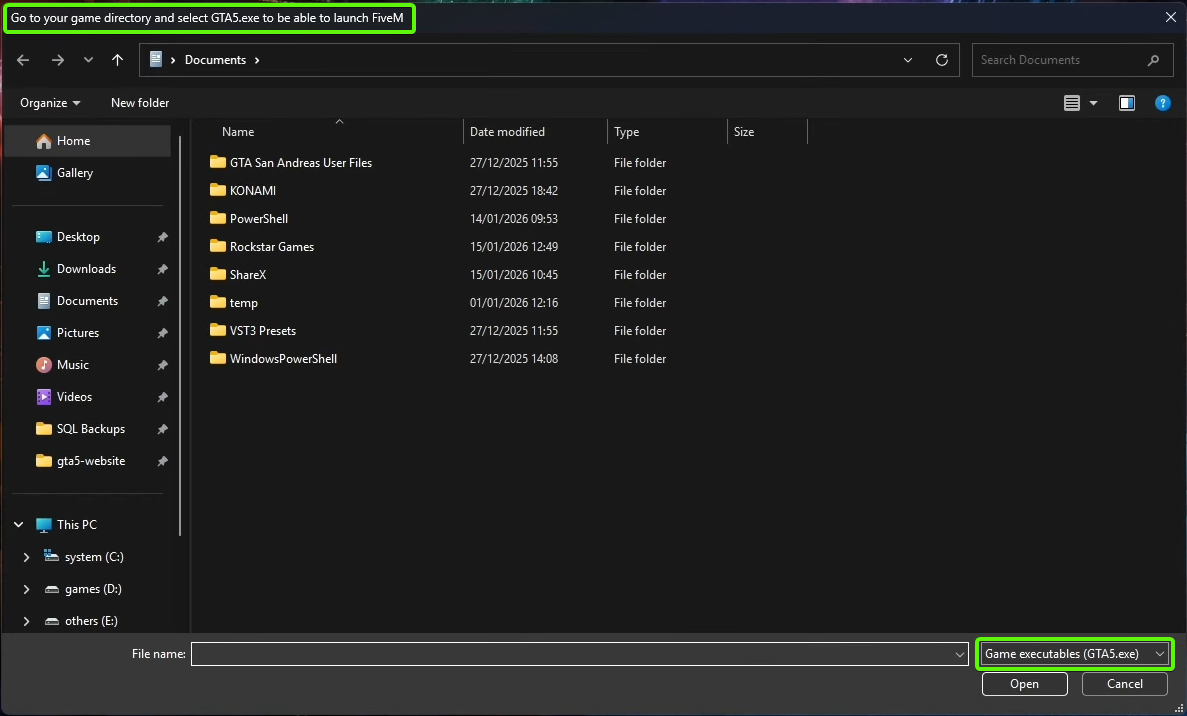
Task: Click the navigation pane scrollbar
Action: point(180,335)
